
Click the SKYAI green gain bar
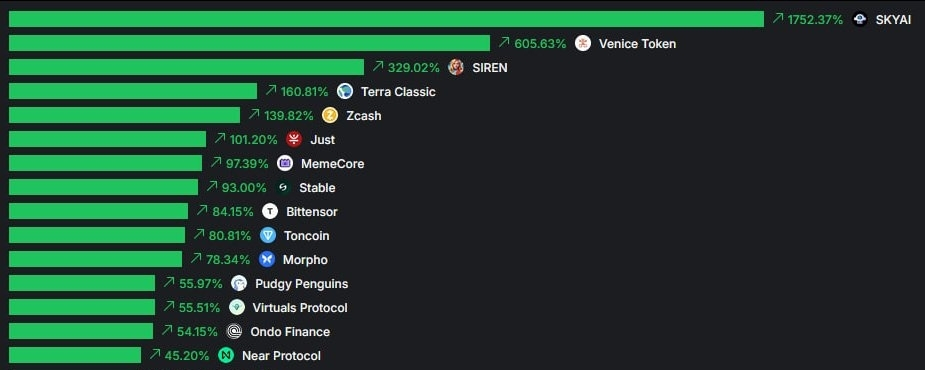pos(386,19)
